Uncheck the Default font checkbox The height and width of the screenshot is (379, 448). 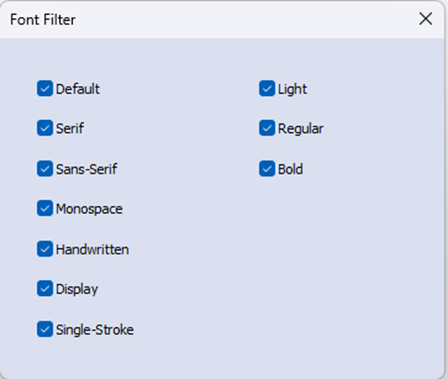(x=45, y=88)
